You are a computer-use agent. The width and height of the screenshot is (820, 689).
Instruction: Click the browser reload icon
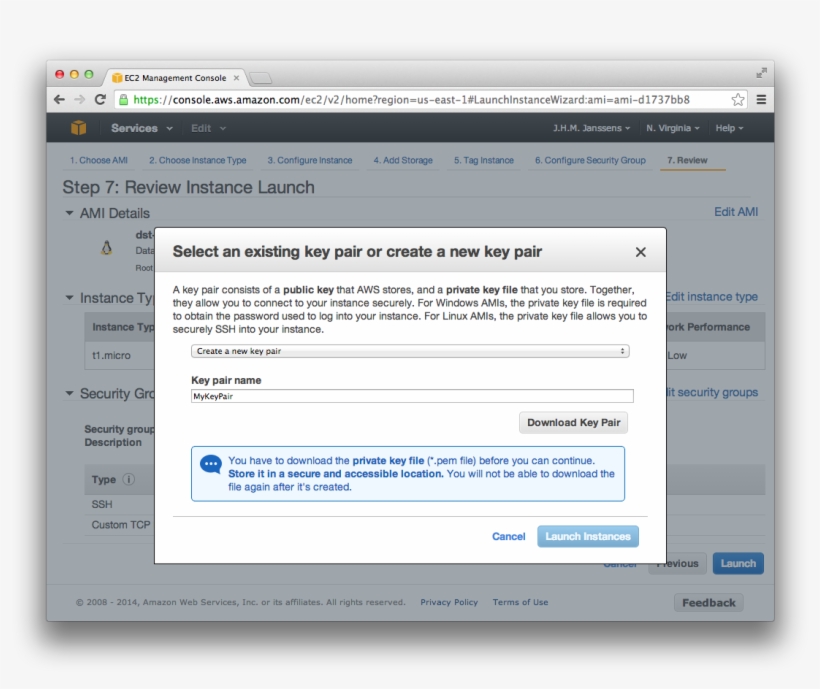click(100, 100)
